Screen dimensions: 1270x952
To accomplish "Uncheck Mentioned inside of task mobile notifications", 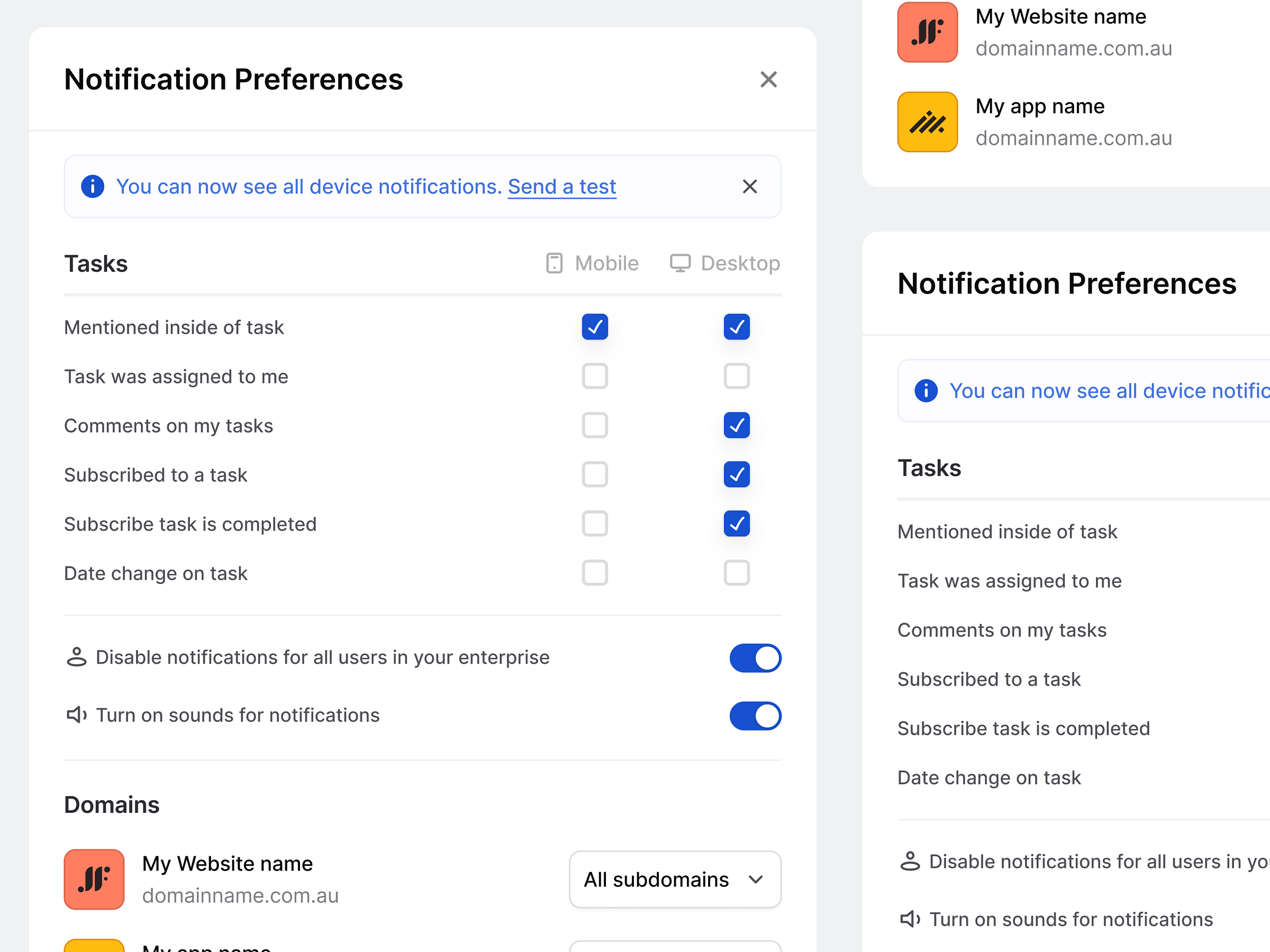I will point(595,327).
